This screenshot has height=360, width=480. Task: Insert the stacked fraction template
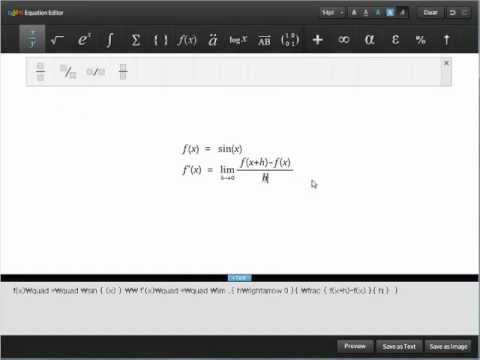[x=40, y=72]
